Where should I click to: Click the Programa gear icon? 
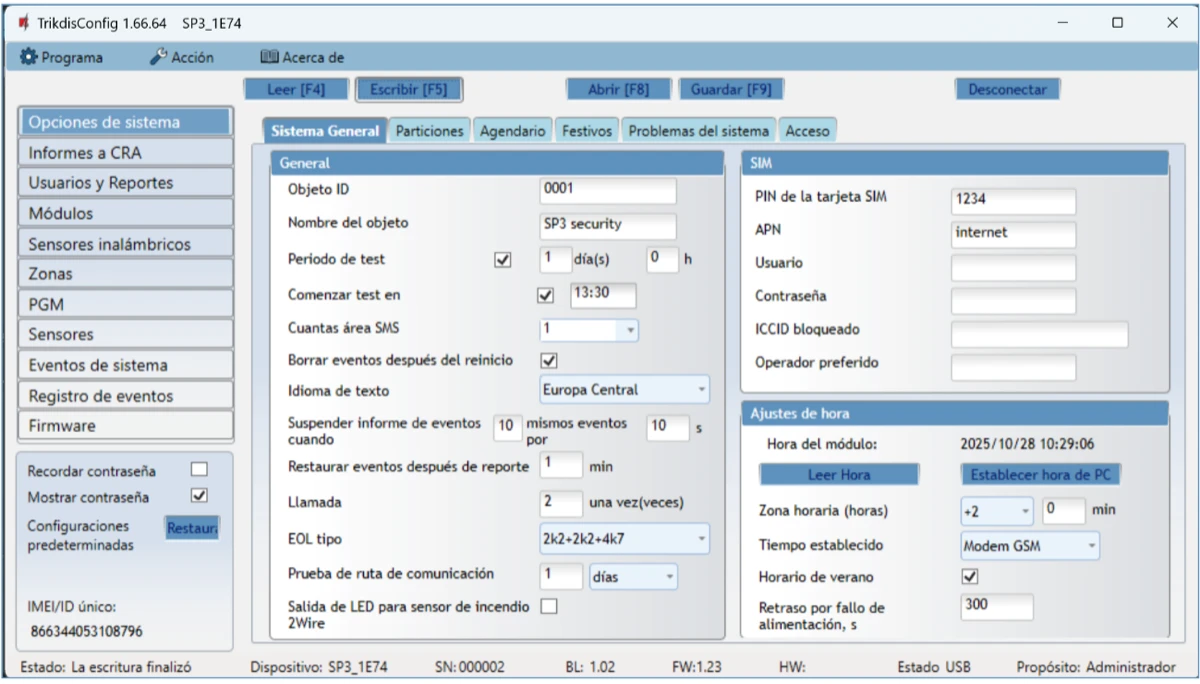point(28,58)
